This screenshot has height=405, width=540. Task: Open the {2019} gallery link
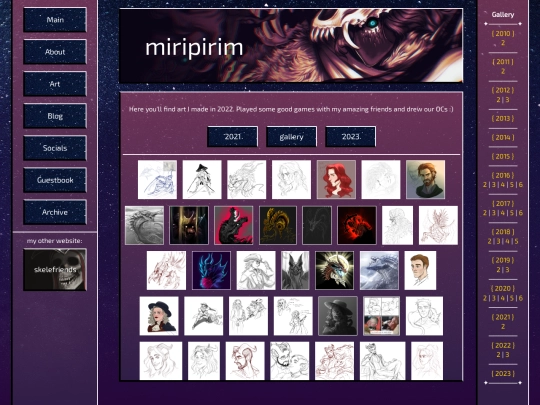[503, 260]
